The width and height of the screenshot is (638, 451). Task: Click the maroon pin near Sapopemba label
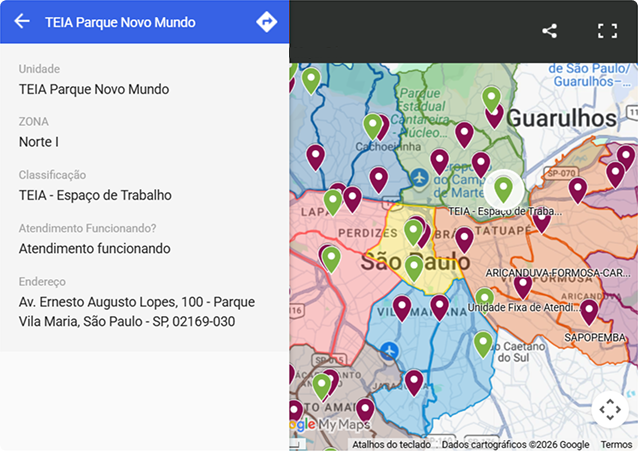589,312
